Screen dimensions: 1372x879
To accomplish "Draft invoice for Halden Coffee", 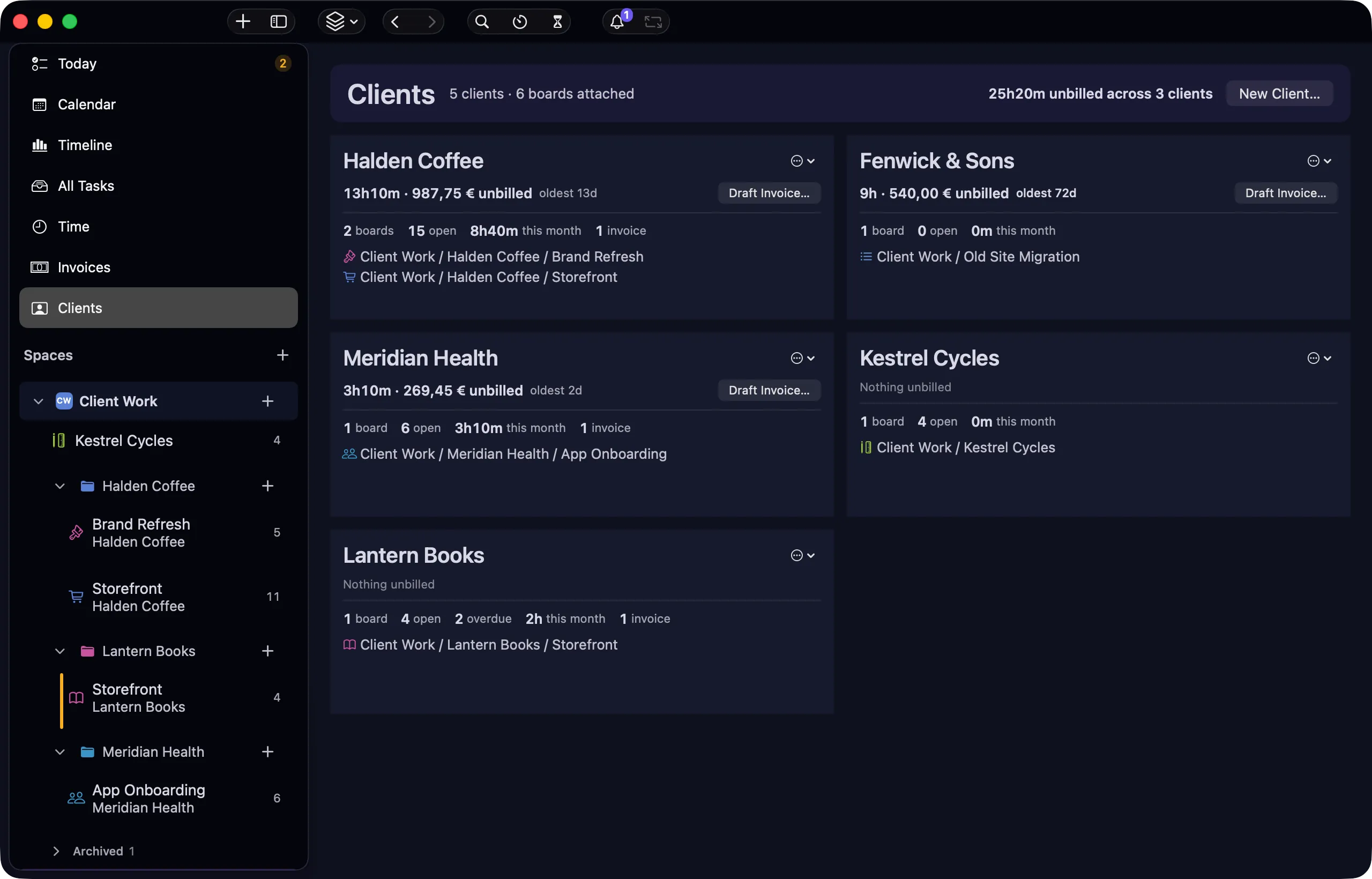I will tap(769, 193).
